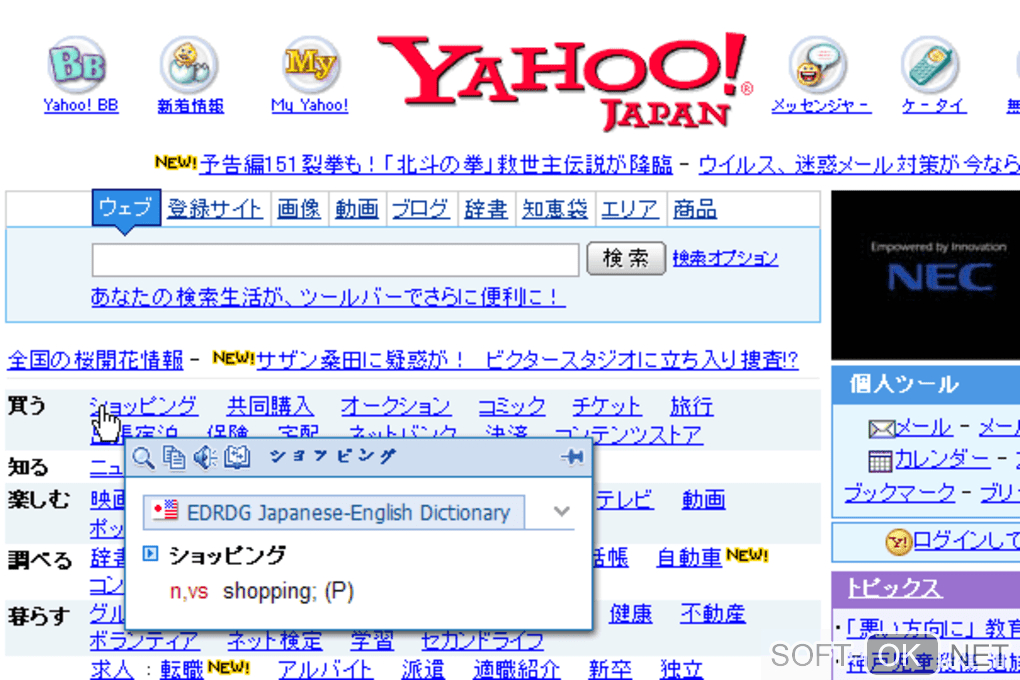The height and width of the screenshot is (680, 1020).
Task: Play pronunciation with the speaker icon
Action: (206, 457)
